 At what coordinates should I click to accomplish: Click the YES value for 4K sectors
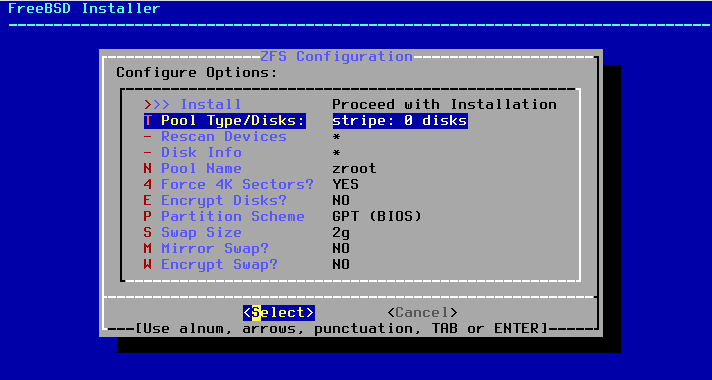pos(346,184)
